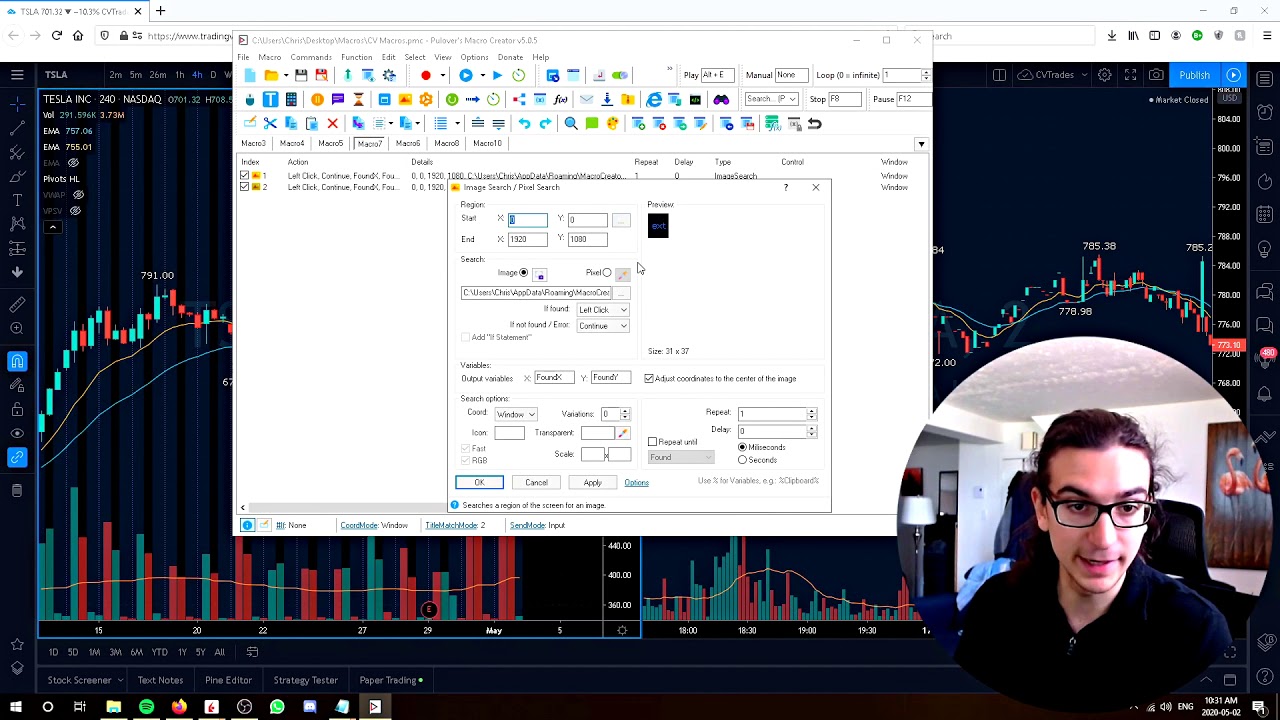Click the New file icon in Macro Creator
The image size is (1280, 720).
tap(250, 75)
